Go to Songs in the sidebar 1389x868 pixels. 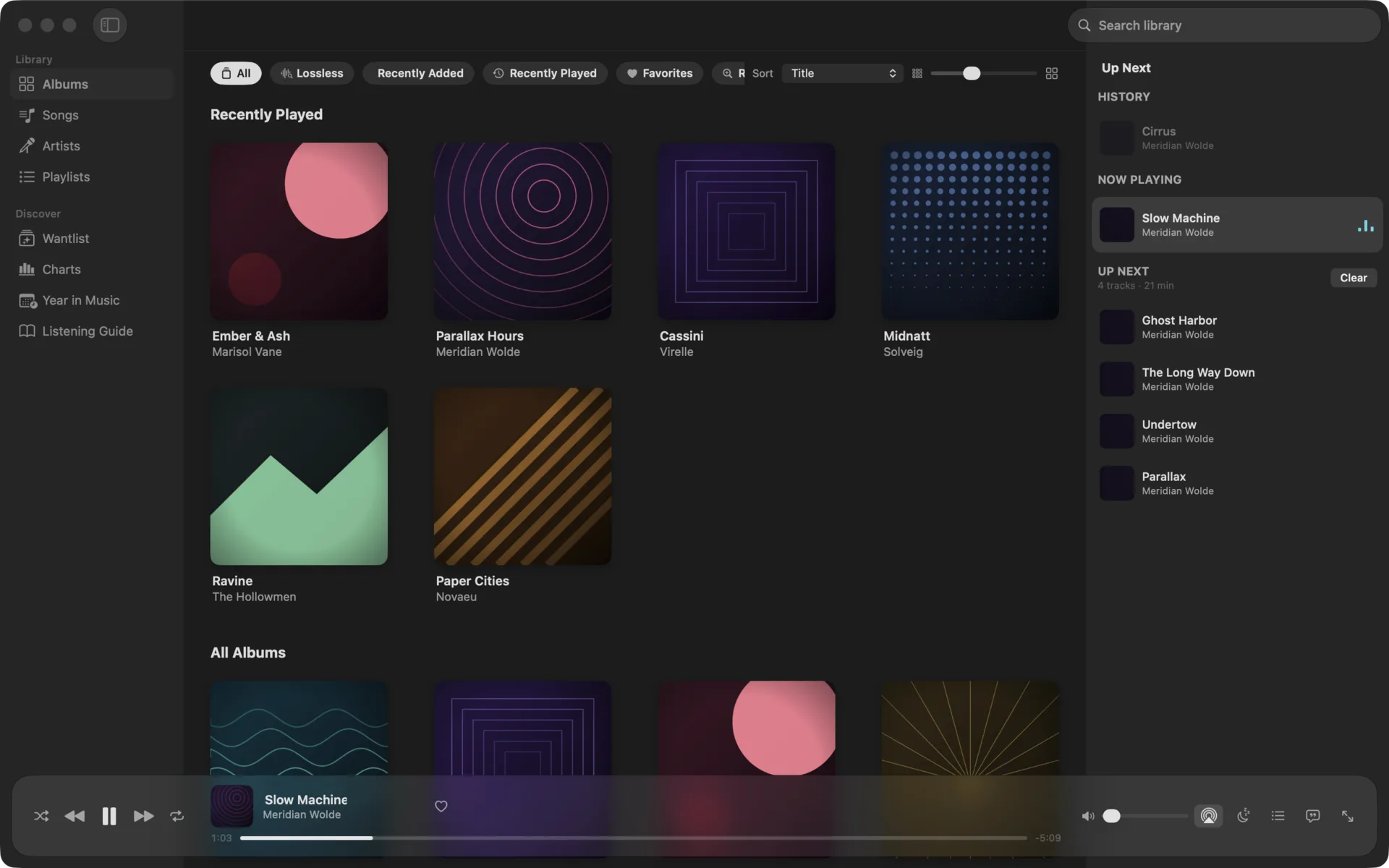(93, 115)
